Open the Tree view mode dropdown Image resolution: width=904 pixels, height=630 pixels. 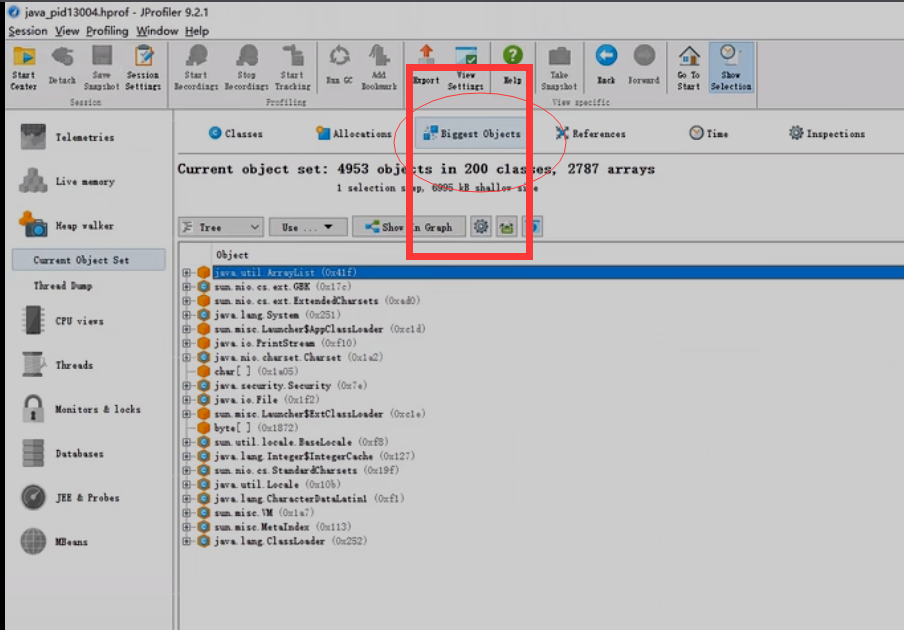click(x=221, y=227)
